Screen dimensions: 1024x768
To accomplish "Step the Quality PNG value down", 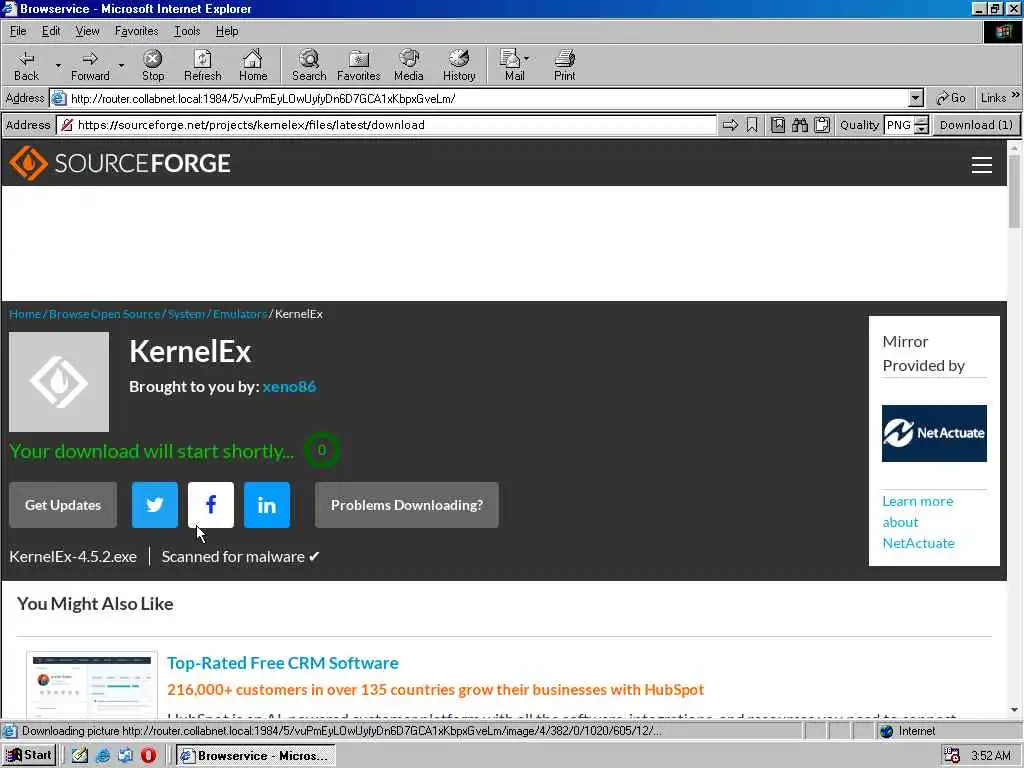I will 921,129.
